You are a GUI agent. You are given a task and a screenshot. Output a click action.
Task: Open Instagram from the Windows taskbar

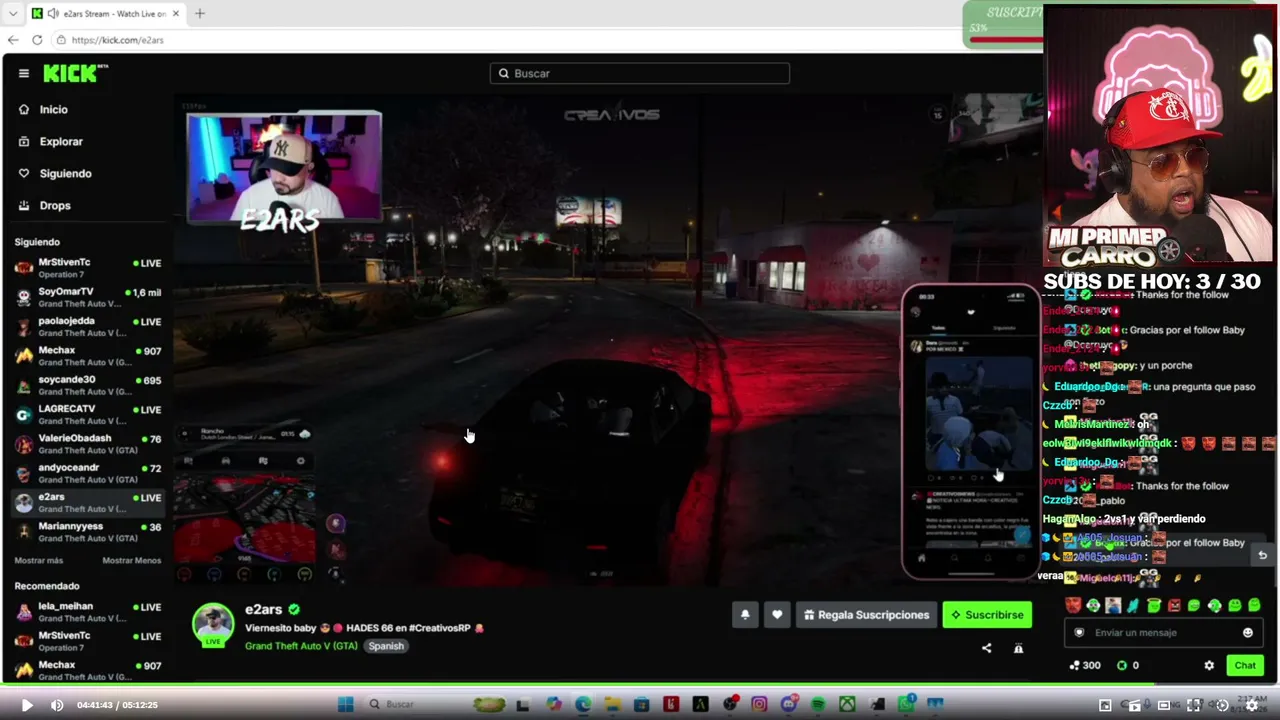(x=759, y=705)
